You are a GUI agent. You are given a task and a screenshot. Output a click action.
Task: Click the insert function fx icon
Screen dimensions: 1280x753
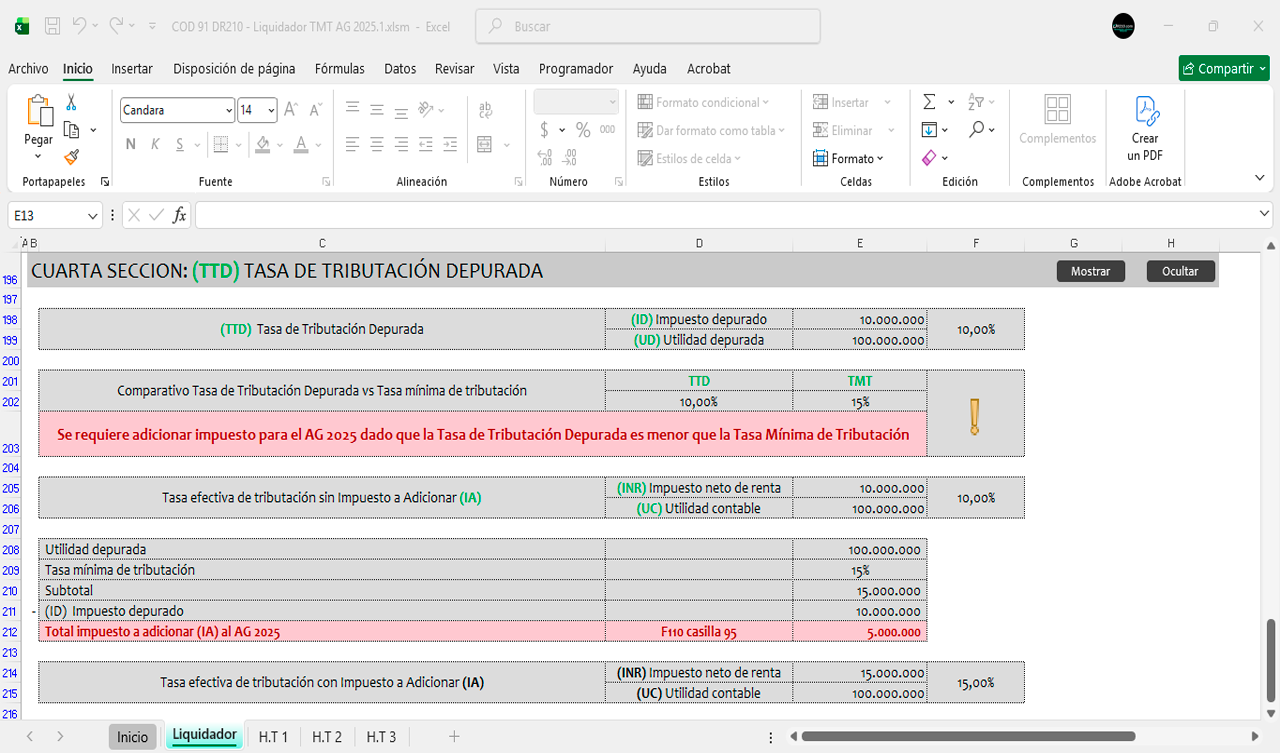coord(180,215)
